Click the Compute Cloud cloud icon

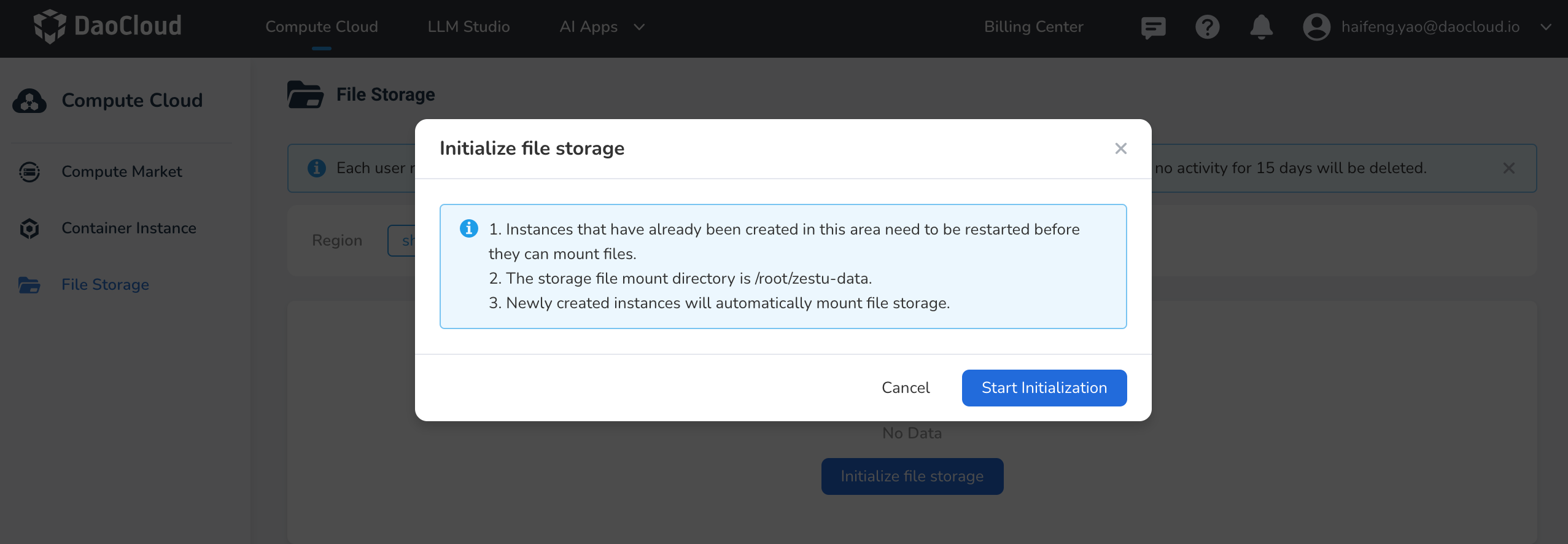pos(29,100)
